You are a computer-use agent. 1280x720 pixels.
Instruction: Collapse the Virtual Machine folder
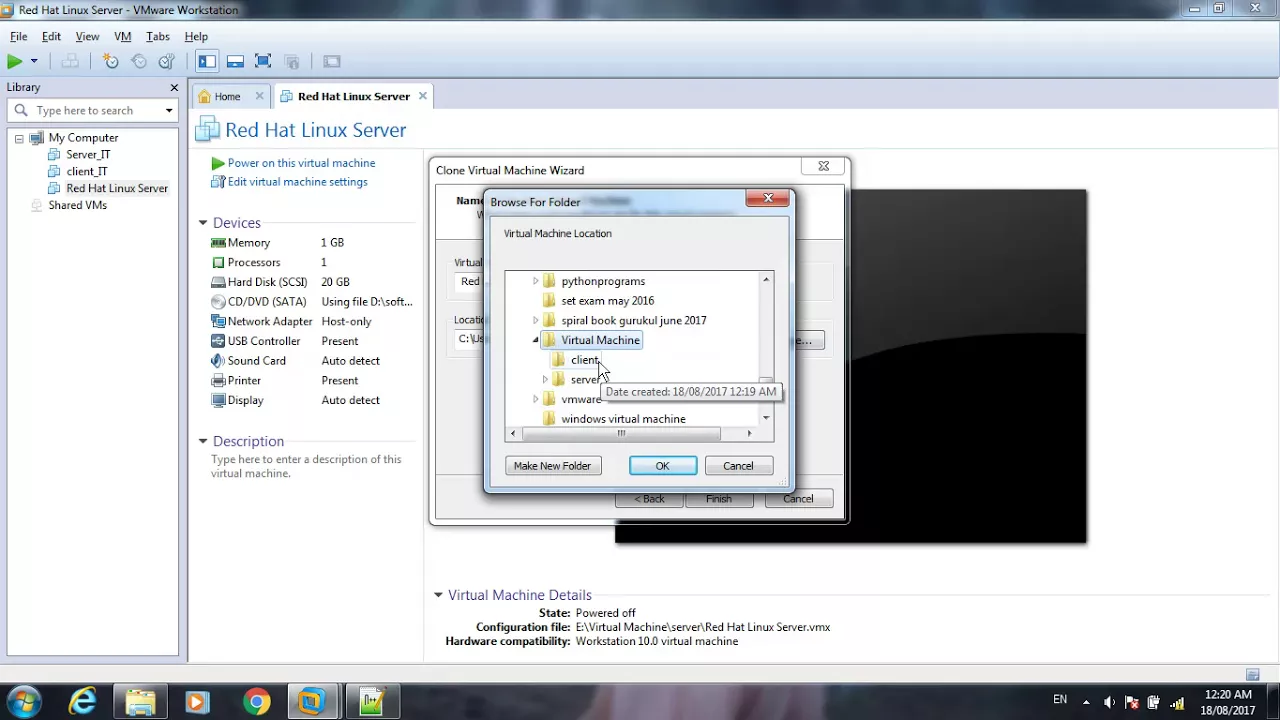click(x=536, y=340)
